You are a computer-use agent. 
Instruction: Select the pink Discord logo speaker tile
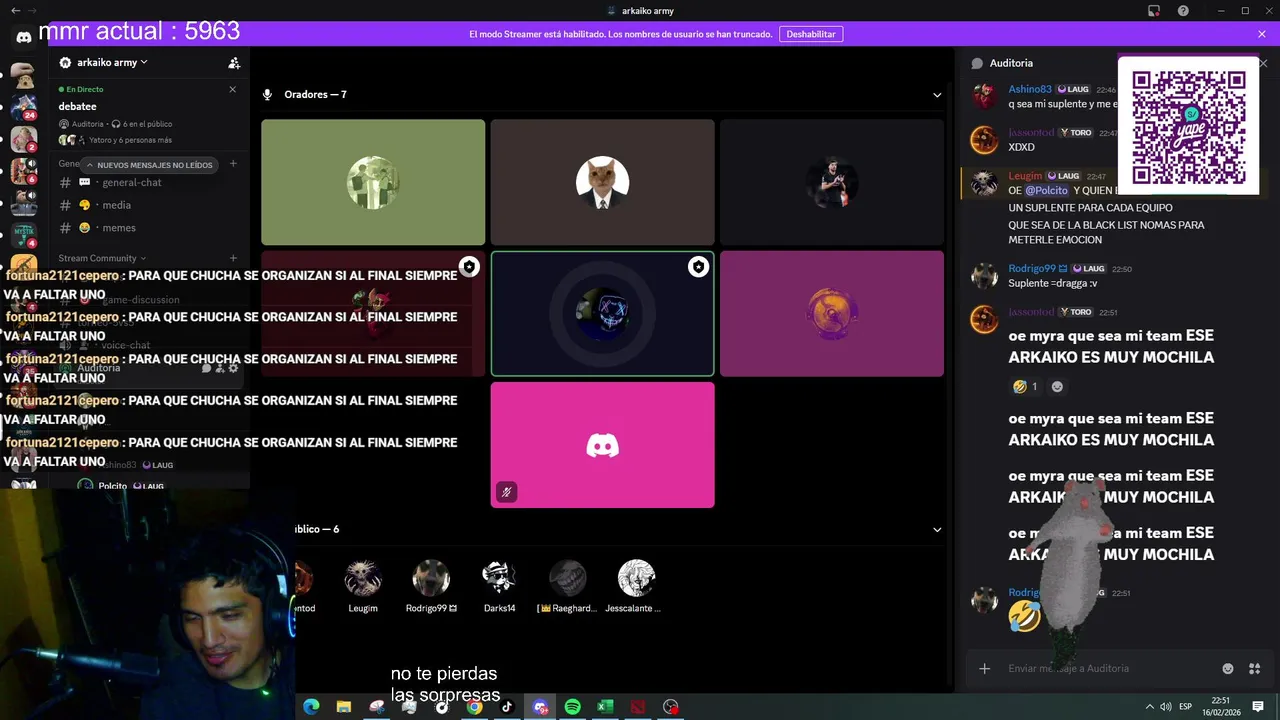click(602, 445)
